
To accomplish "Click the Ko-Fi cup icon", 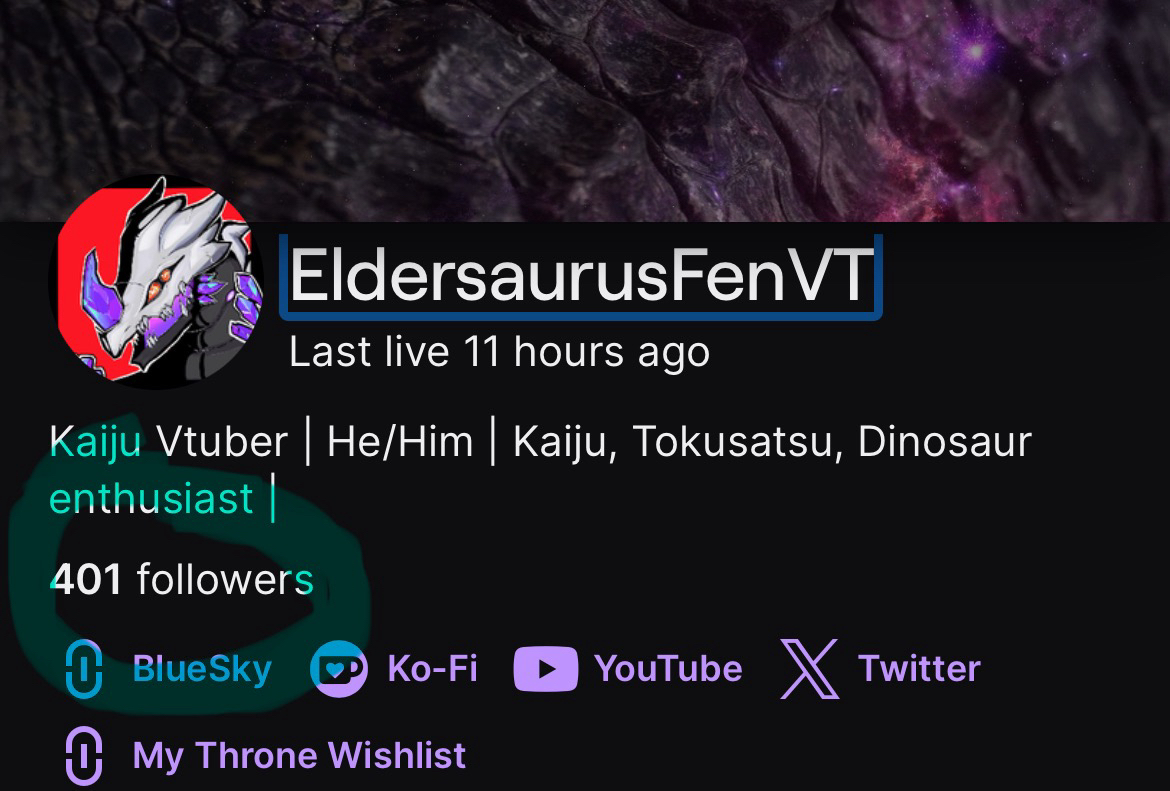I will pos(339,669).
